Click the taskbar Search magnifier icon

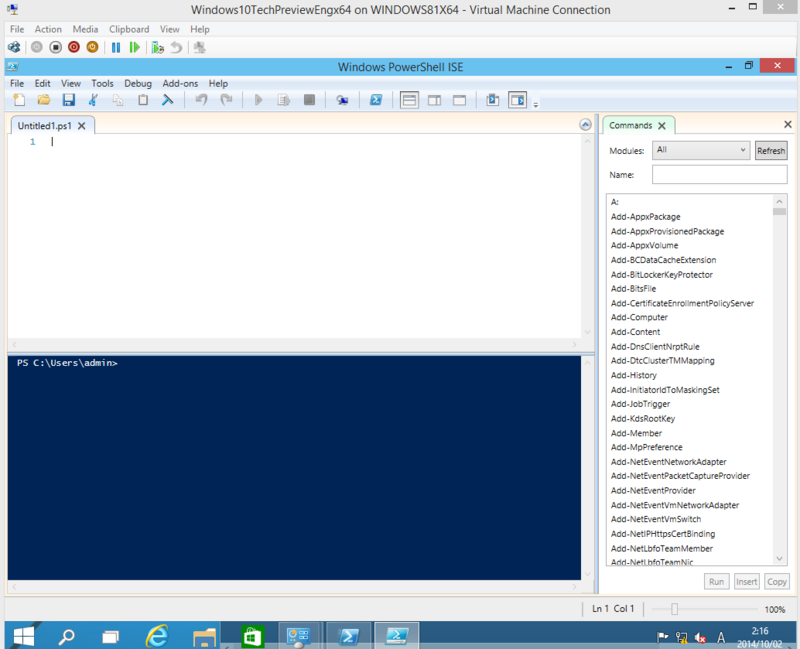click(x=66, y=636)
